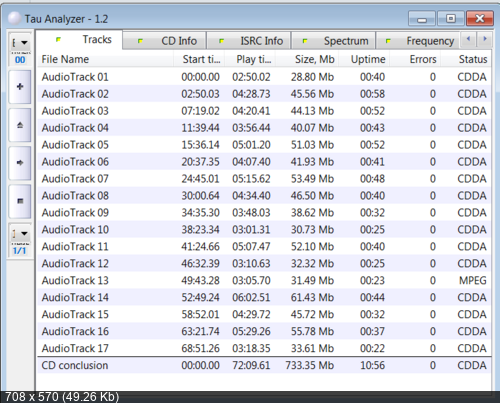Select the AudioTrack 05 row
The image size is (500, 403).
coord(264,145)
